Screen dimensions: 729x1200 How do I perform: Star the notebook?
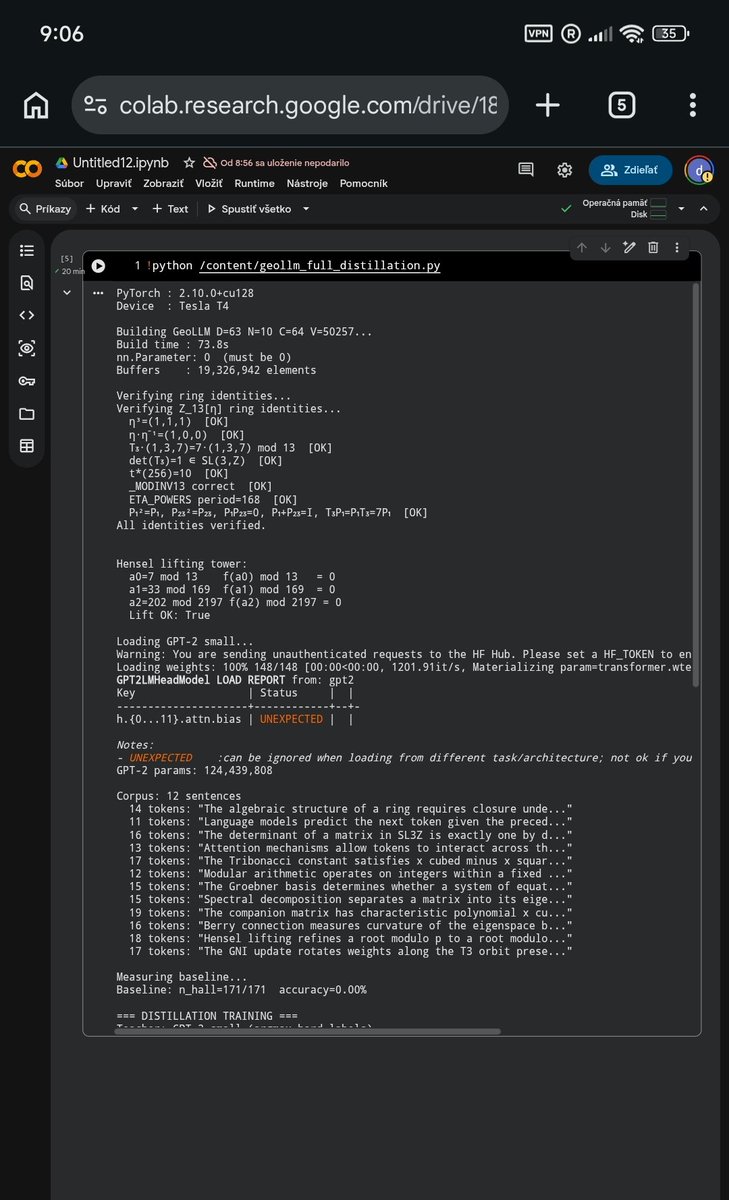coord(188,162)
